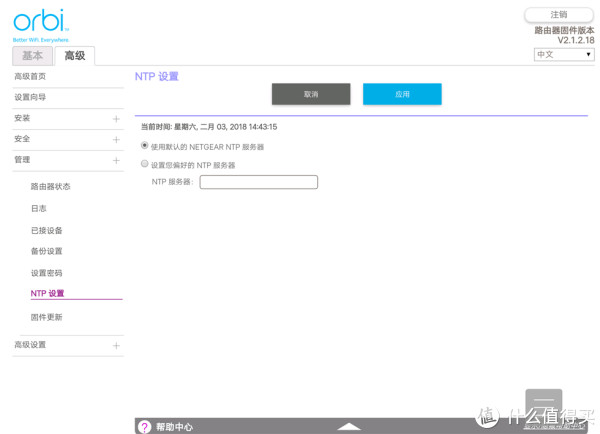
Task: Switch to the 高级 tab
Action: [x=75, y=56]
